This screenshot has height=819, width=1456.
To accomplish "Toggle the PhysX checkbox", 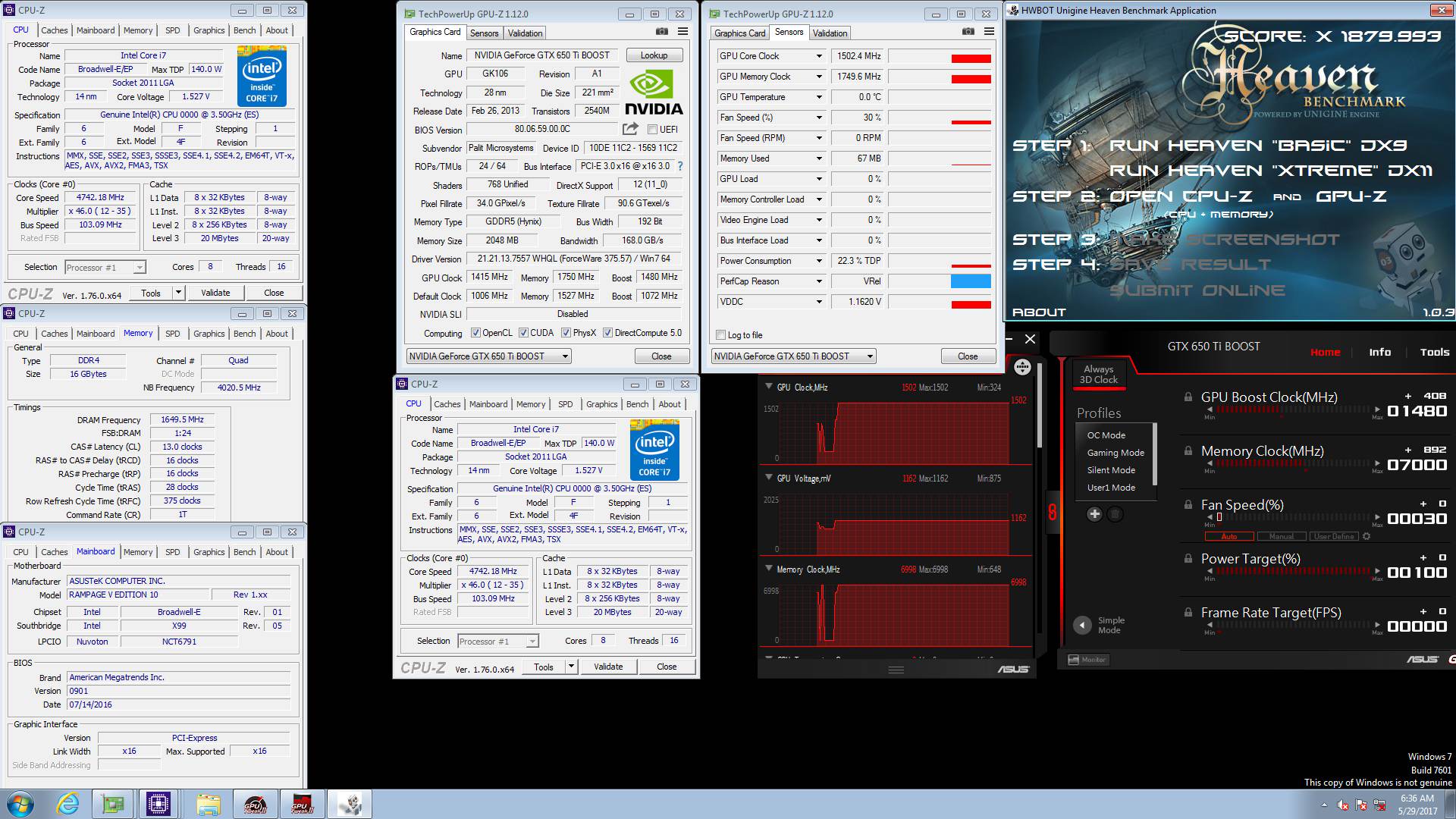I will click(566, 333).
